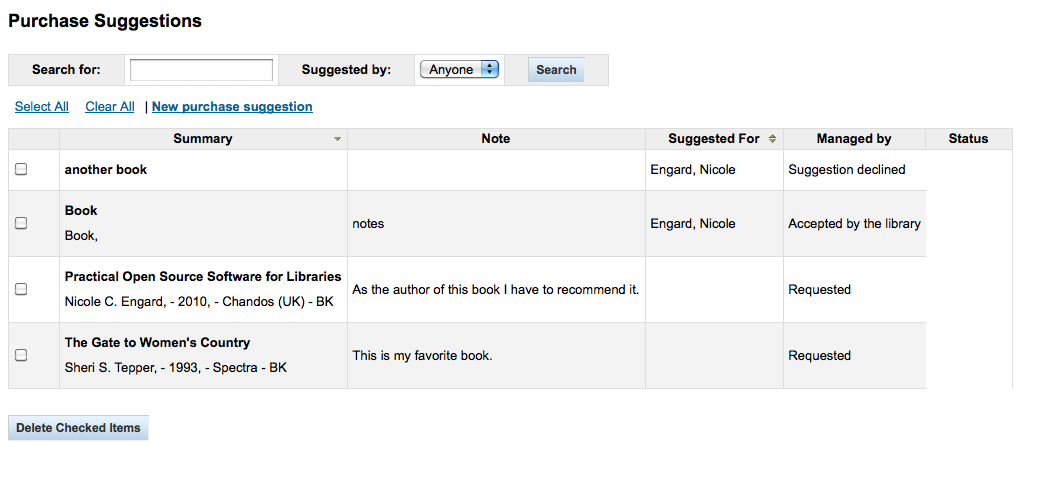Open the New purchase suggestion link

pos(232,107)
